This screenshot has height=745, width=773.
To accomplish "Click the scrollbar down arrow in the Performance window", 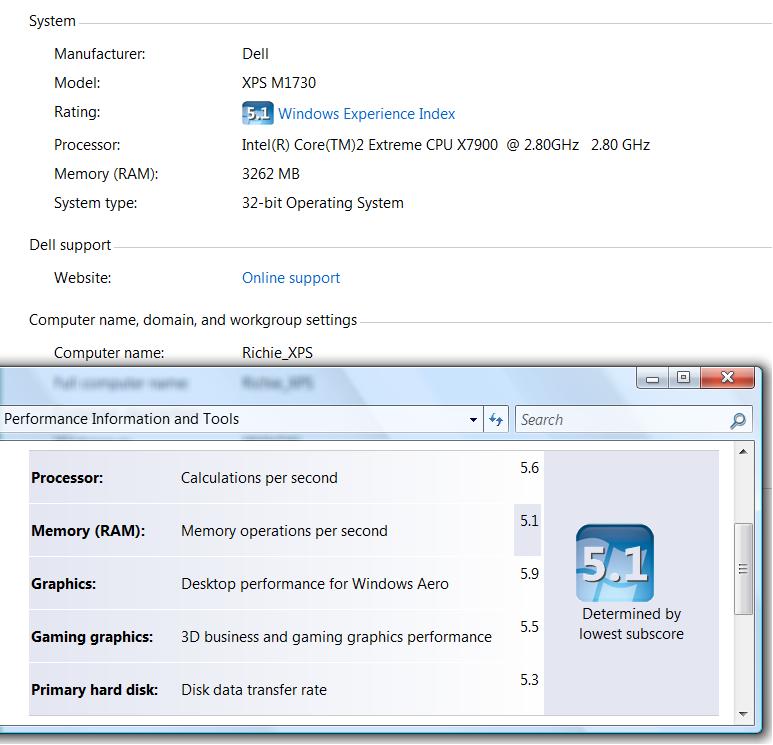I will (x=743, y=713).
